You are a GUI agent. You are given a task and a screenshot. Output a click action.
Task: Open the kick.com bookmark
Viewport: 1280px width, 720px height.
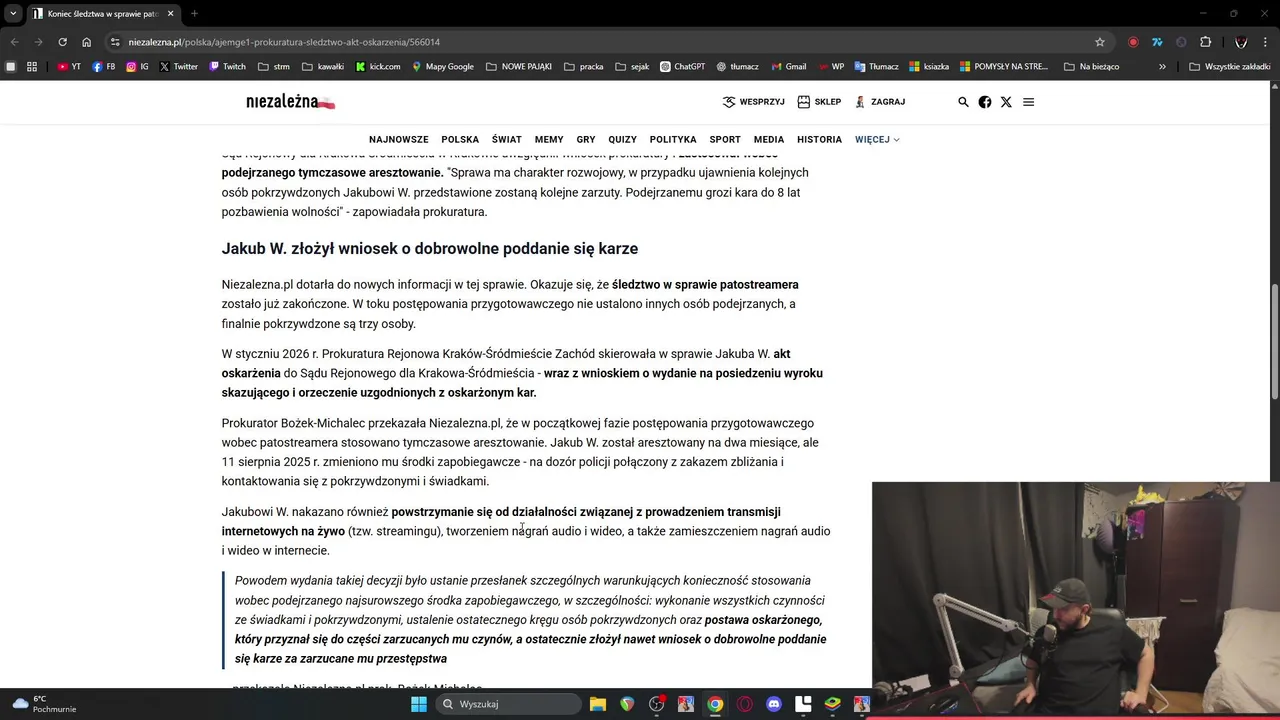[x=378, y=67]
